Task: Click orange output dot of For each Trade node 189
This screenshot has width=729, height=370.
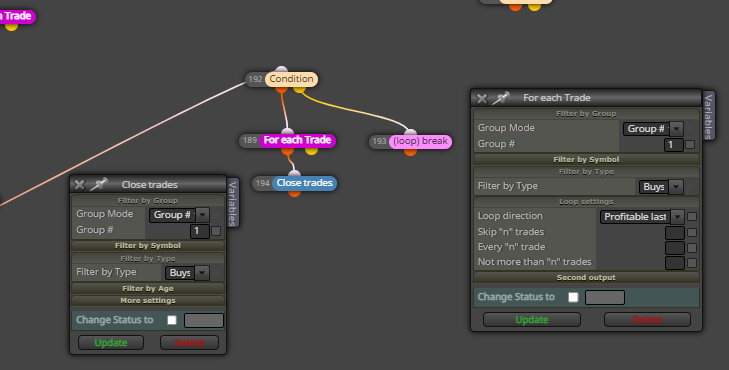Action: [x=287, y=150]
